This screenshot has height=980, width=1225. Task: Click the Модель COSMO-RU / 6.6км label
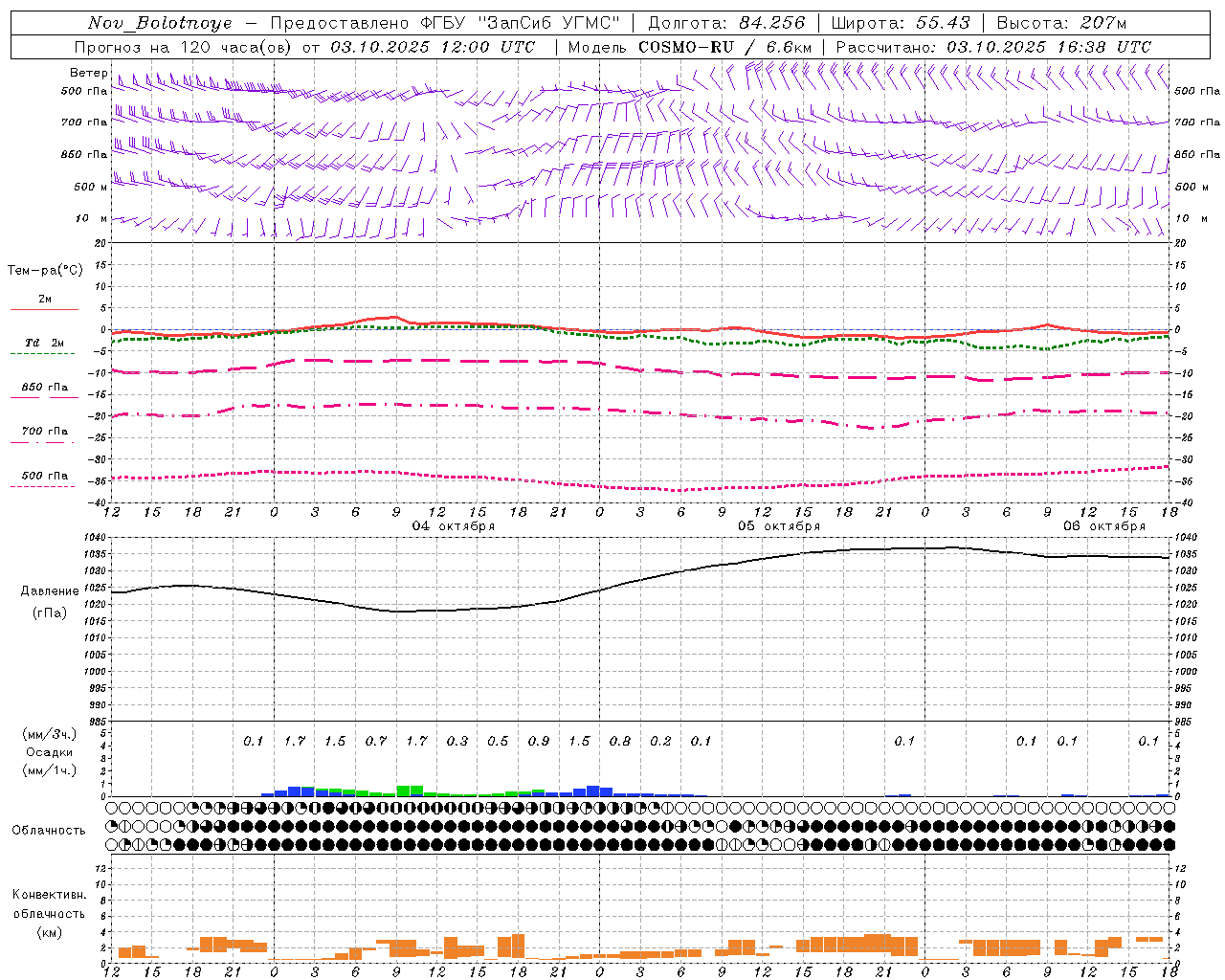tap(690, 47)
